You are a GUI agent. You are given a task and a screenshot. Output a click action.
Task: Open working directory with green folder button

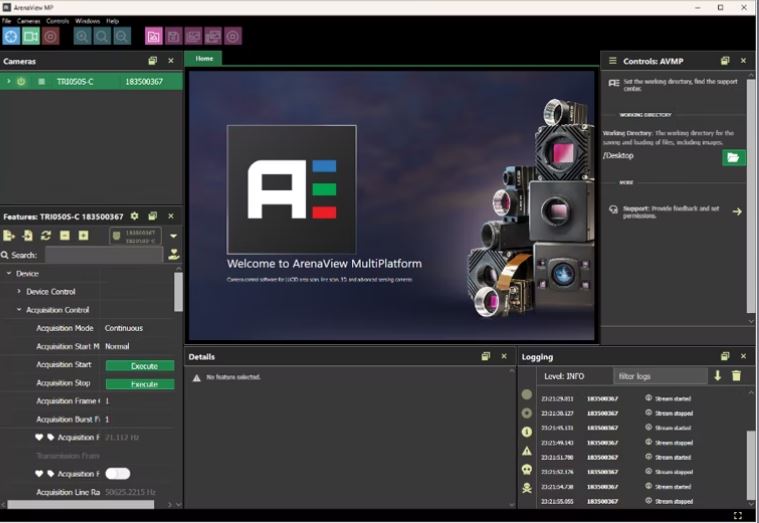[734, 157]
